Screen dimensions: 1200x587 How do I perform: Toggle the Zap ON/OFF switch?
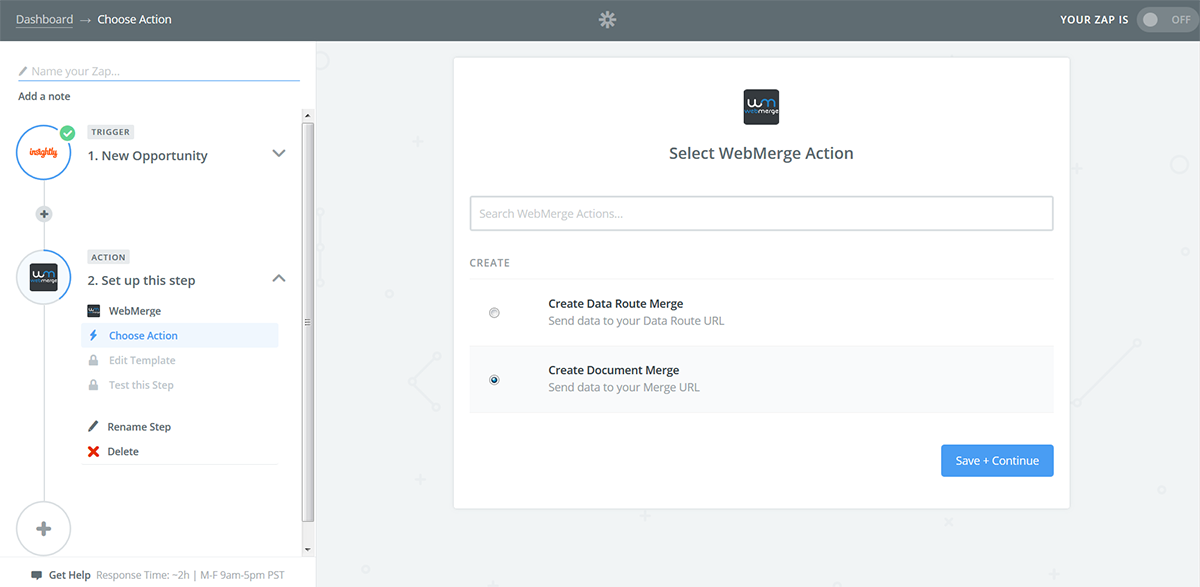click(1167, 19)
